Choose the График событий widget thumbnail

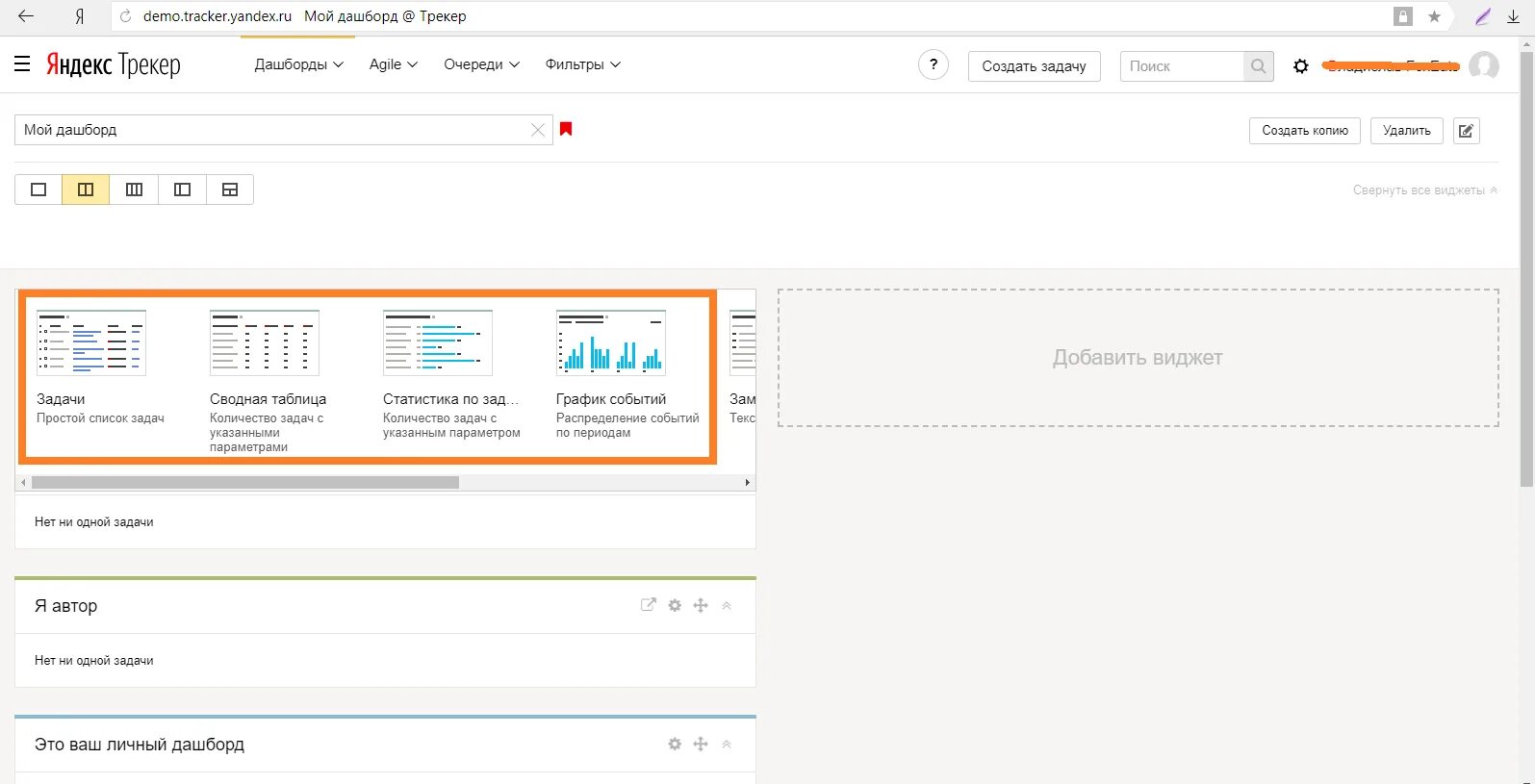611,342
